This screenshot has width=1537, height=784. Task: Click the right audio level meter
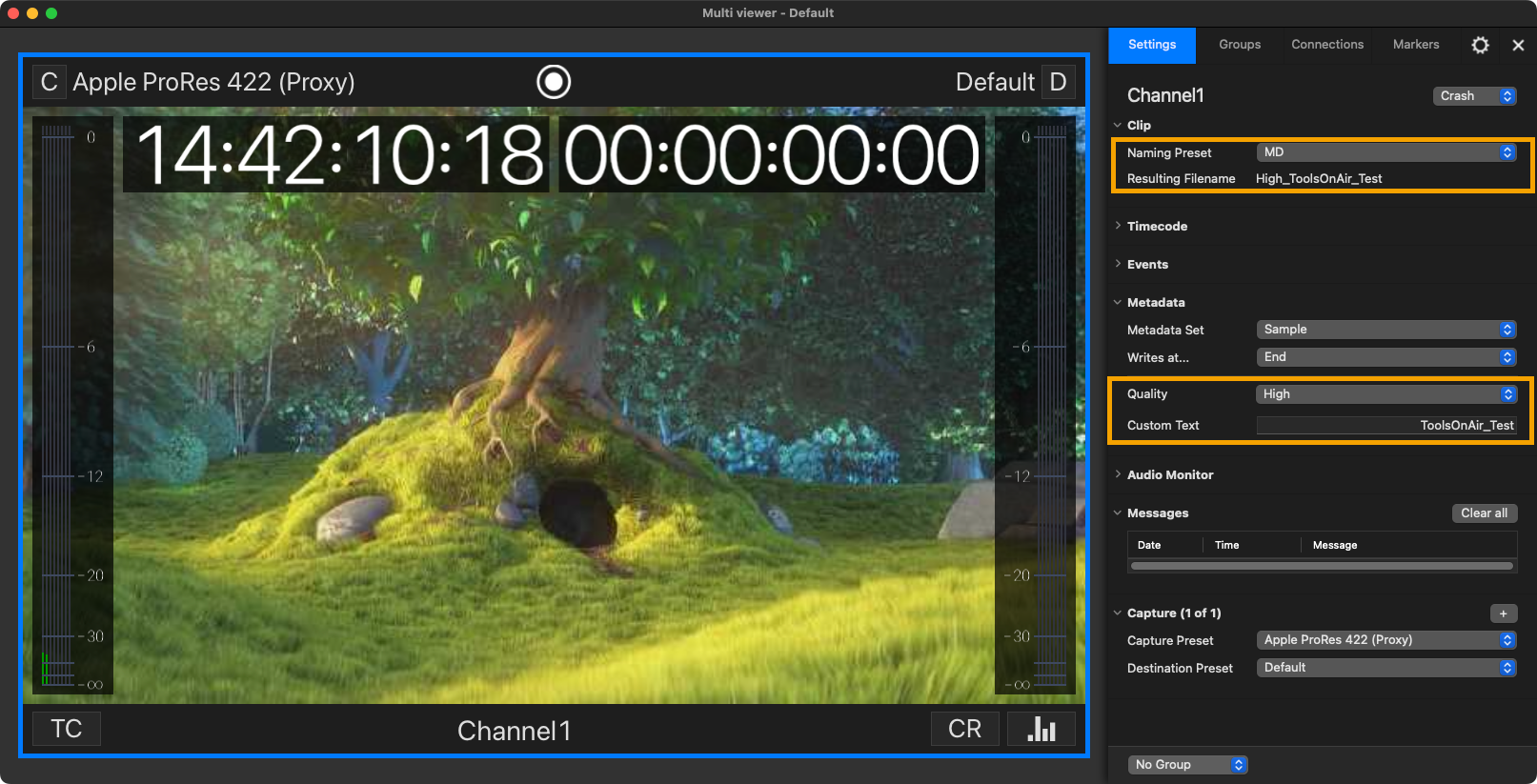coord(1035,405)
